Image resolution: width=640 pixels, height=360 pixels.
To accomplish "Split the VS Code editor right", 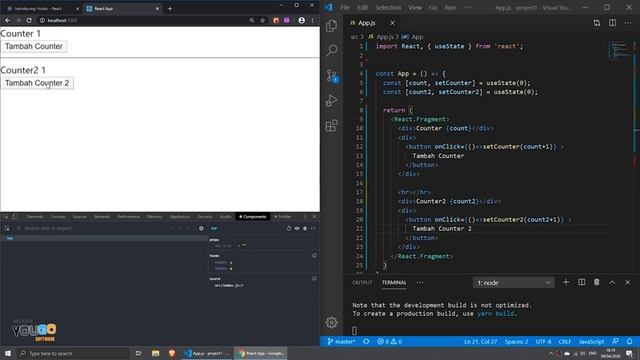I will tap(612, 23).
